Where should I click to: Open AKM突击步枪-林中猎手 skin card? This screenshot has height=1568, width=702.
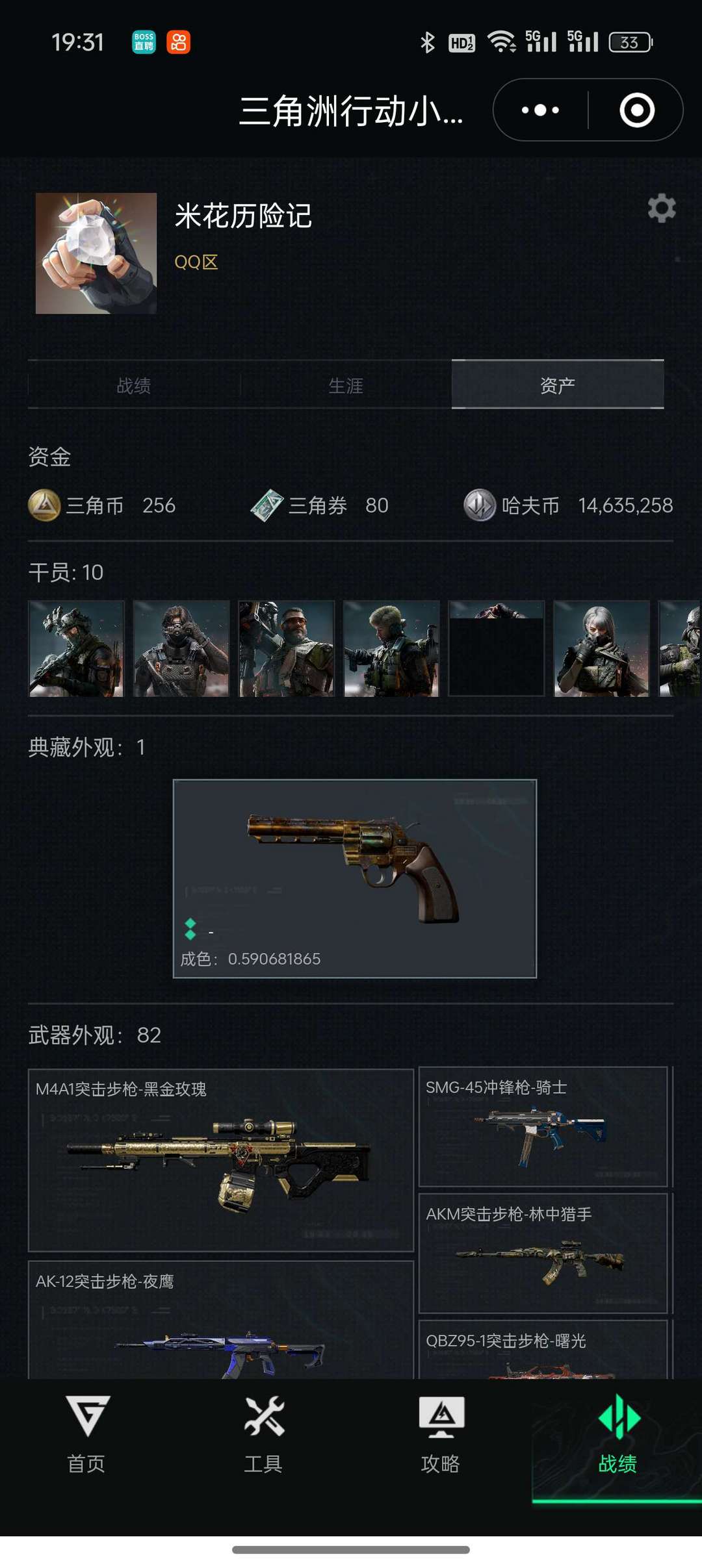(543, 1253)
